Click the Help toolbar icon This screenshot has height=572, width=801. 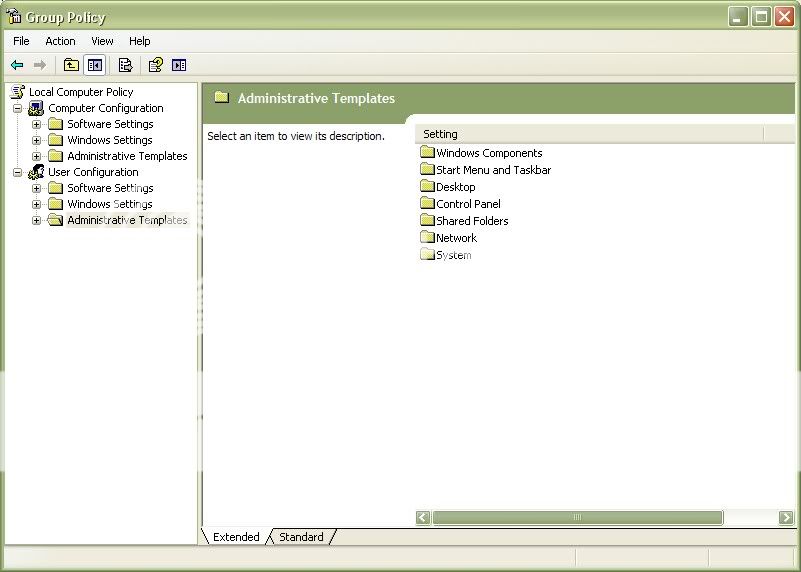[155, 65]
